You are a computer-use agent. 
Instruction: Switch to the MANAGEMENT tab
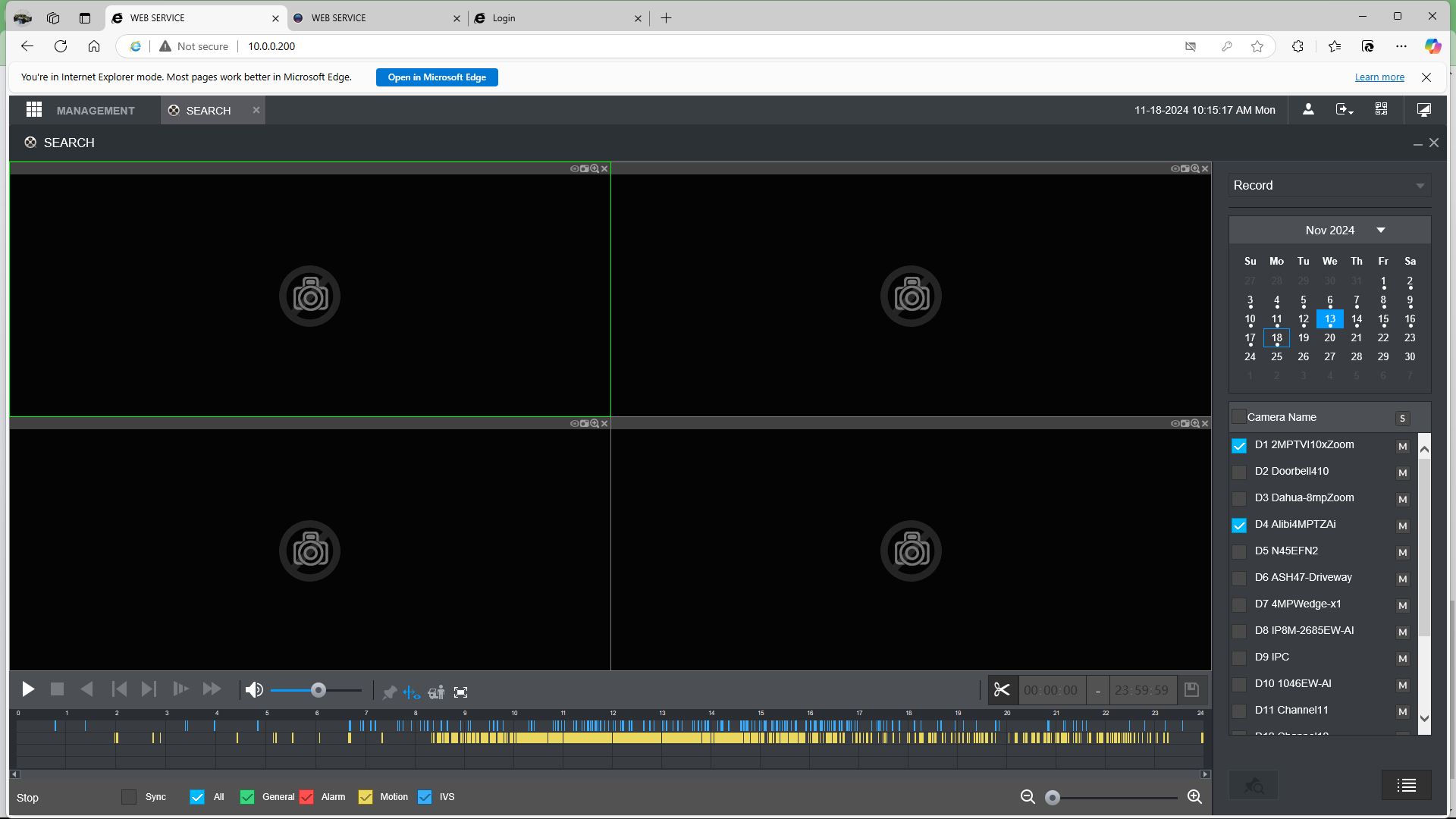click(96, 111)
